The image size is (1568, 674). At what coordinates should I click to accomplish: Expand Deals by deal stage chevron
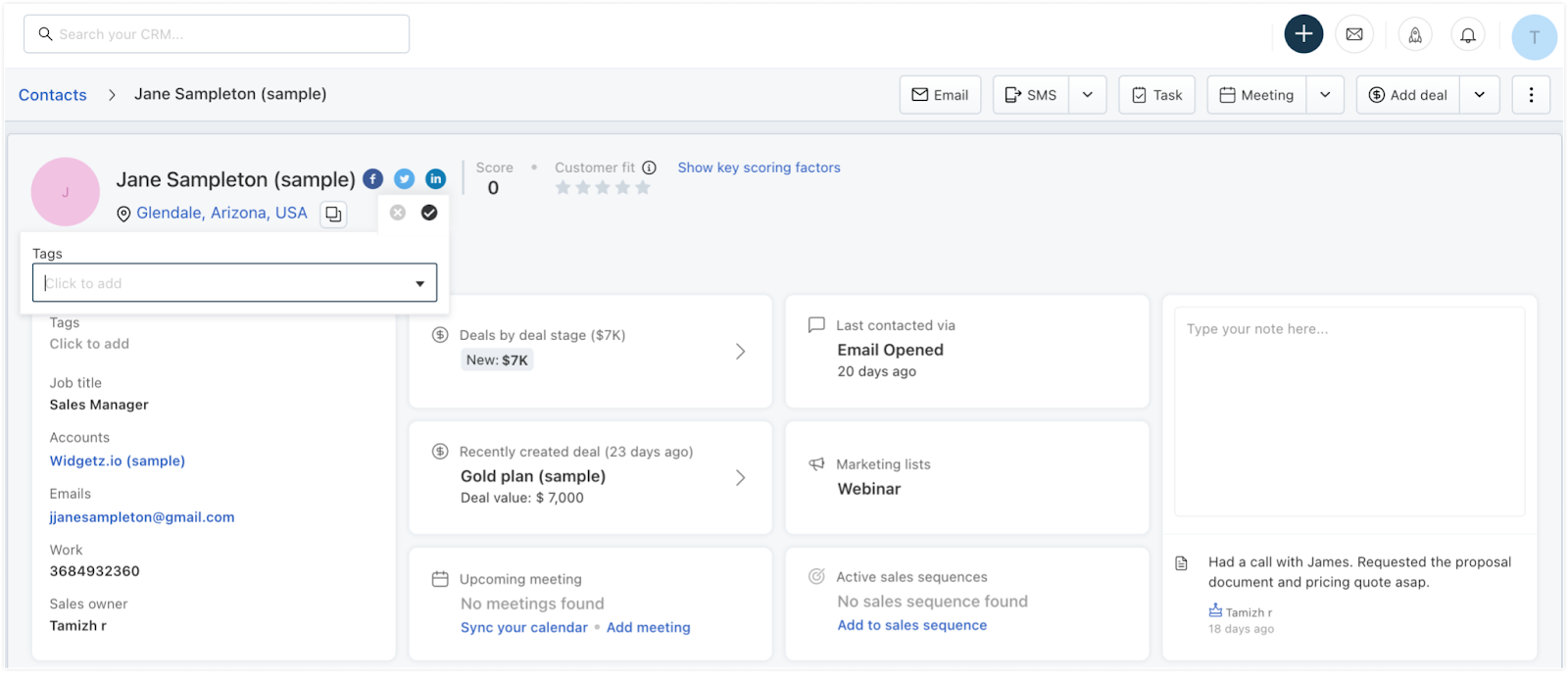point(741,352)
